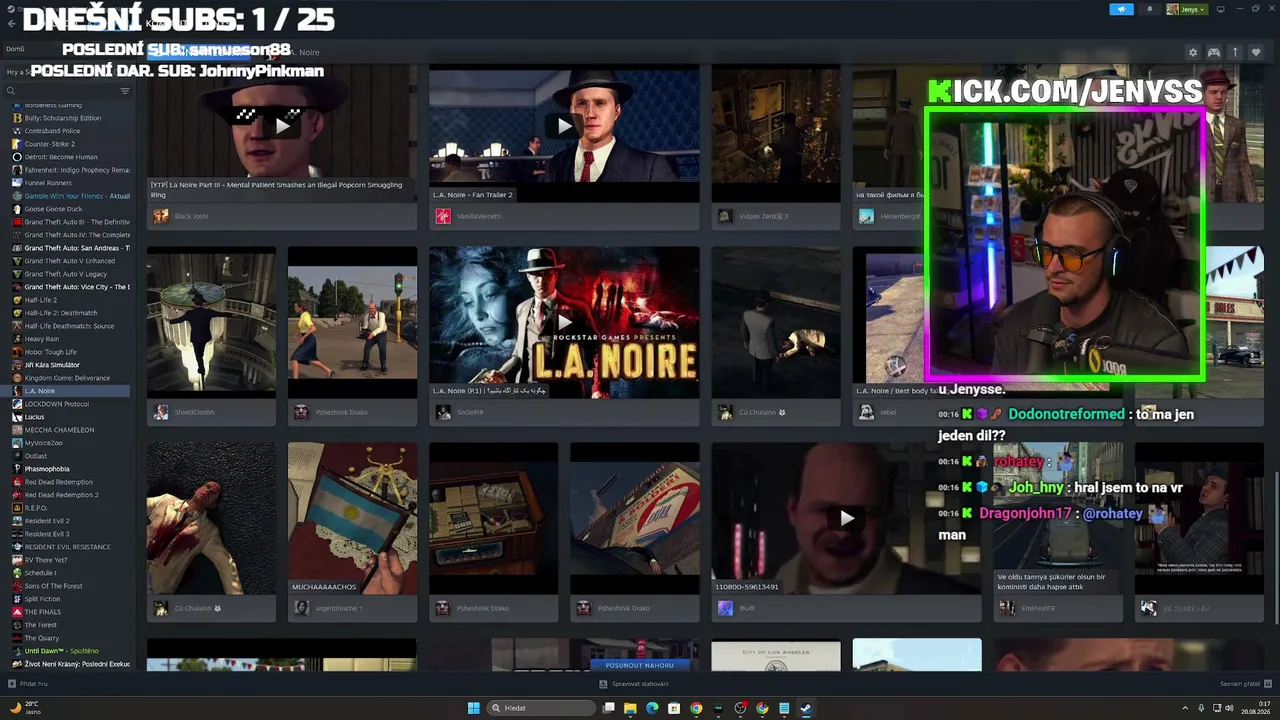Screen dimensions: 1280x720
Task: Click the Steam announcements megaphone button
Action: click(x=1121, y=9)
